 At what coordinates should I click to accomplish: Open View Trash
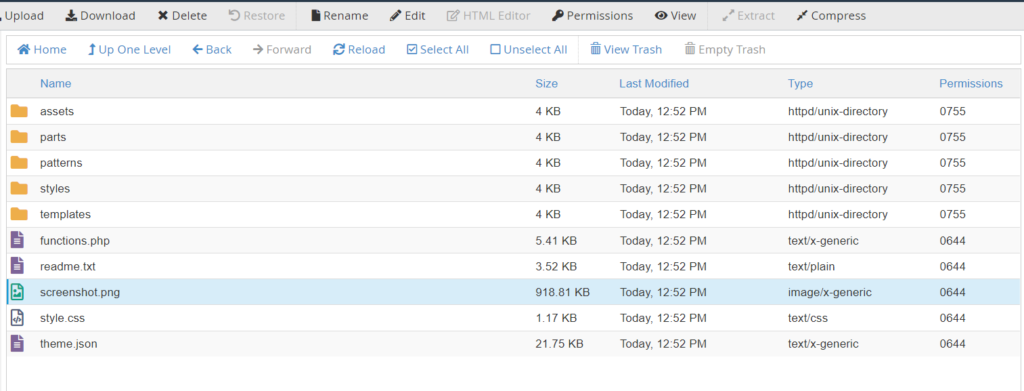pyautogui.click(x=626, y=50)
